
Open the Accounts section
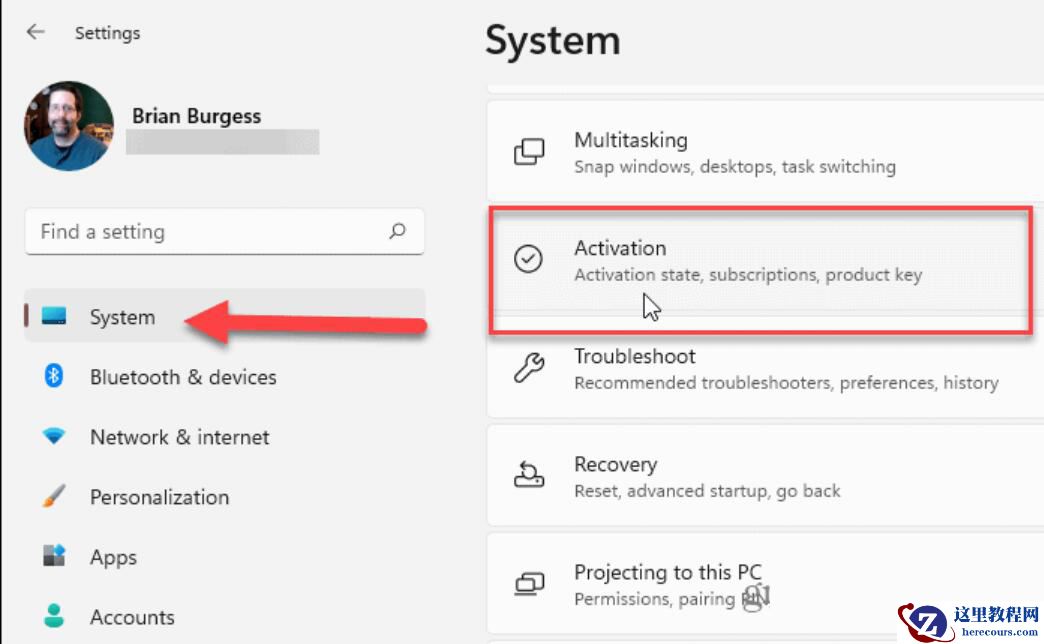(x=132, y=617)
